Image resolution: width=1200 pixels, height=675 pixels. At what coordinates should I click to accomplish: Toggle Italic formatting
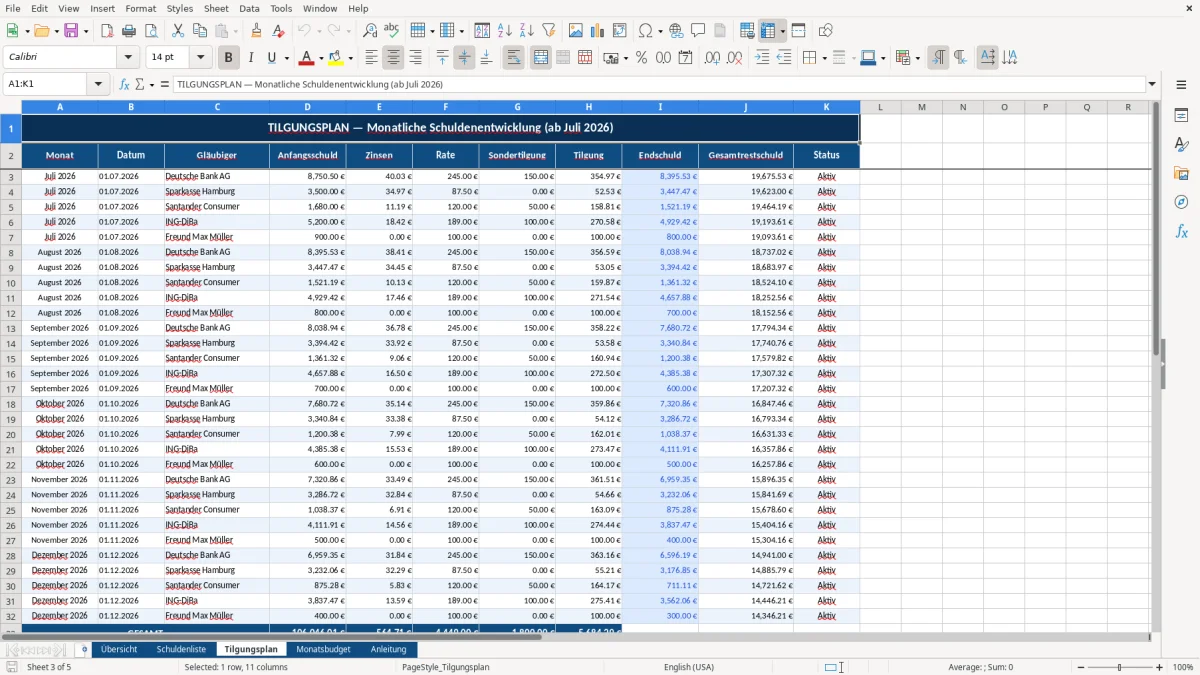click(250, 58)
